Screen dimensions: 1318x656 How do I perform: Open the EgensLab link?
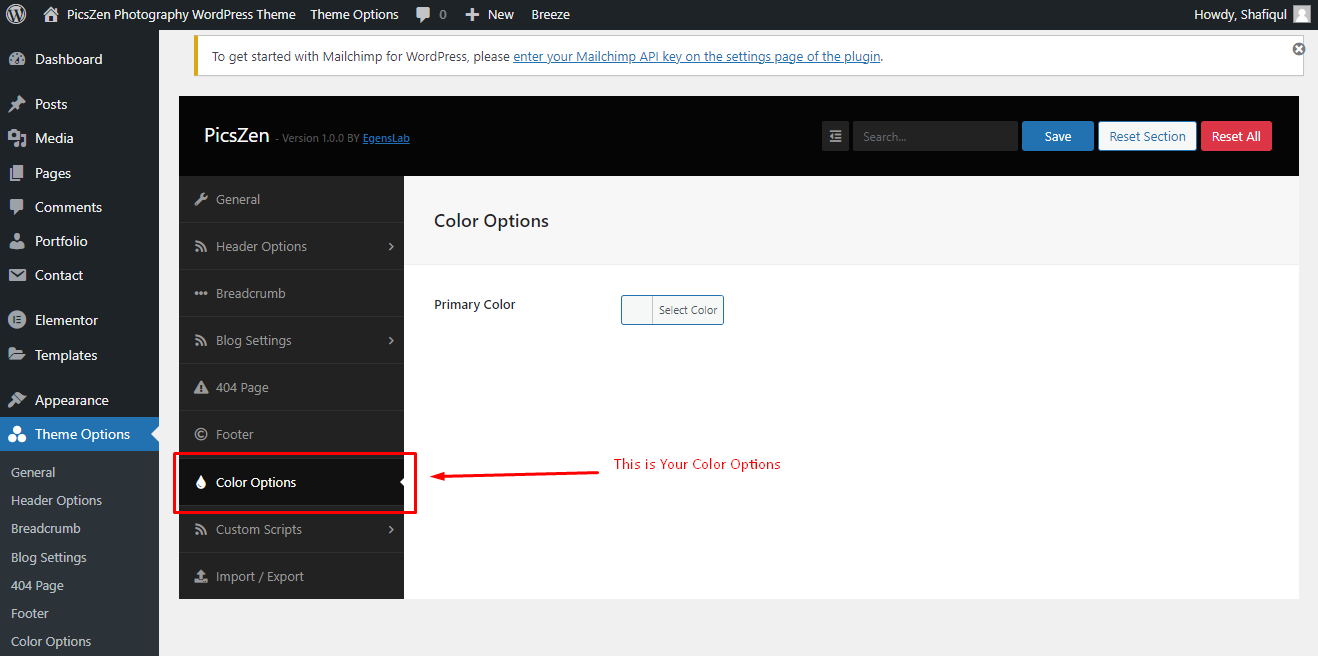click(386, 138)
